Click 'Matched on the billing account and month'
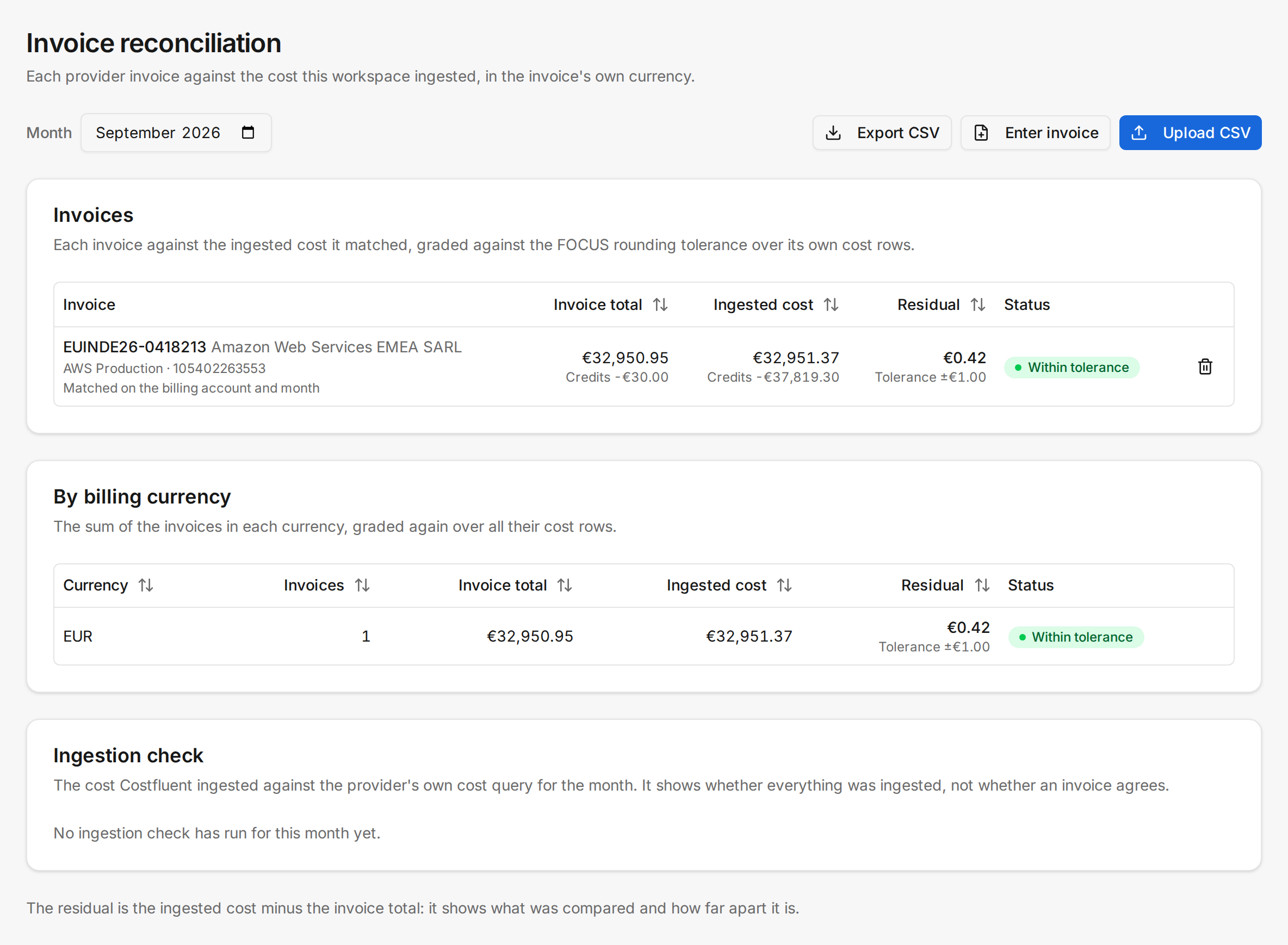1288x945 pixels. point(191,388)
